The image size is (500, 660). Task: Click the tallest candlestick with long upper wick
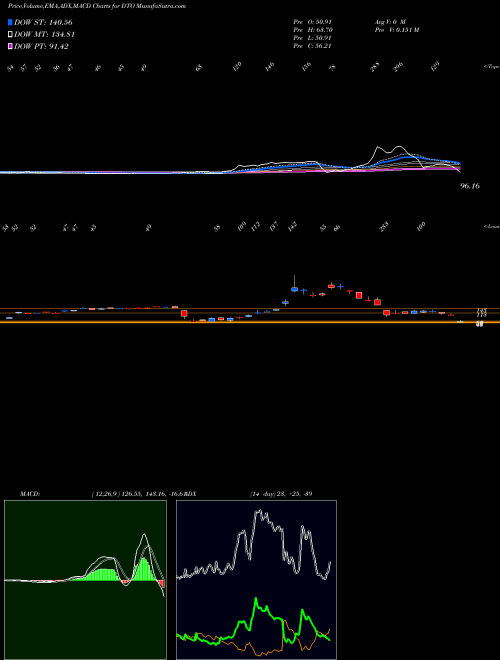[x=295, y=283]
